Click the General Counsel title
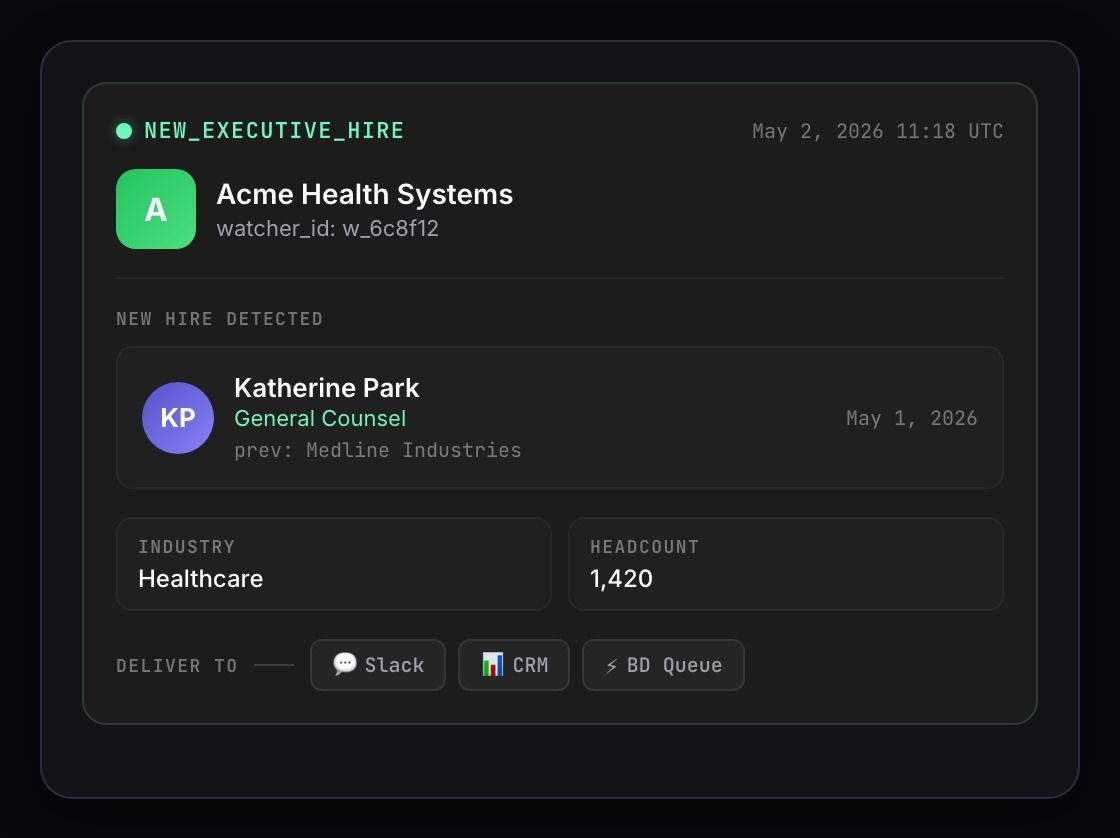1120x838 pixels. click(320, 419)
